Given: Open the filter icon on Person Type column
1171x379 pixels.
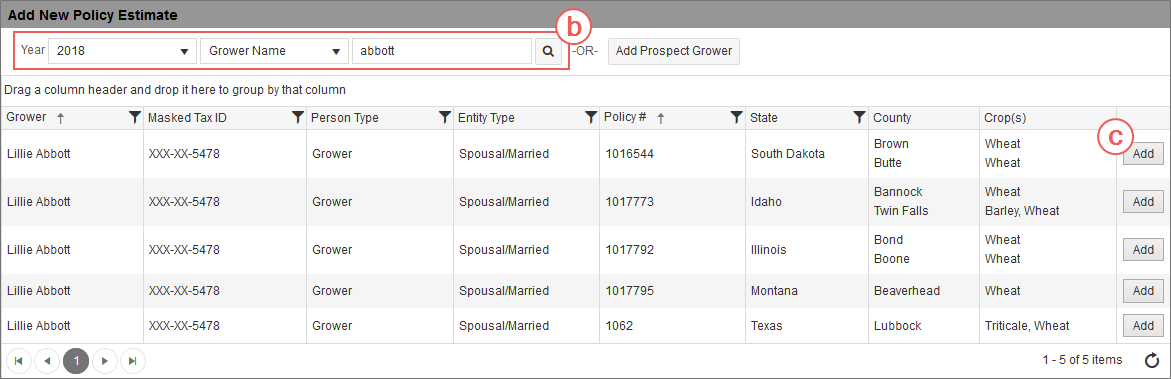Looking at the screenshot, I should coord(444,117).
